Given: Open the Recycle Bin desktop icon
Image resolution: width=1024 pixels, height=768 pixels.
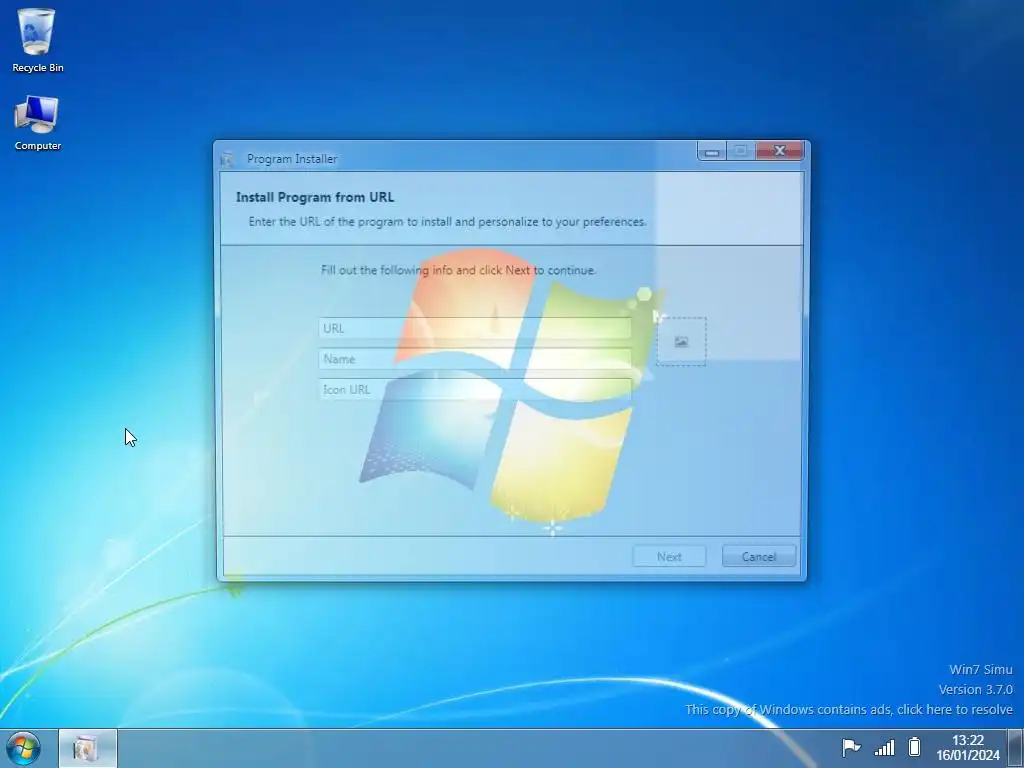Looking at the screenshot, I should (37, 40).
